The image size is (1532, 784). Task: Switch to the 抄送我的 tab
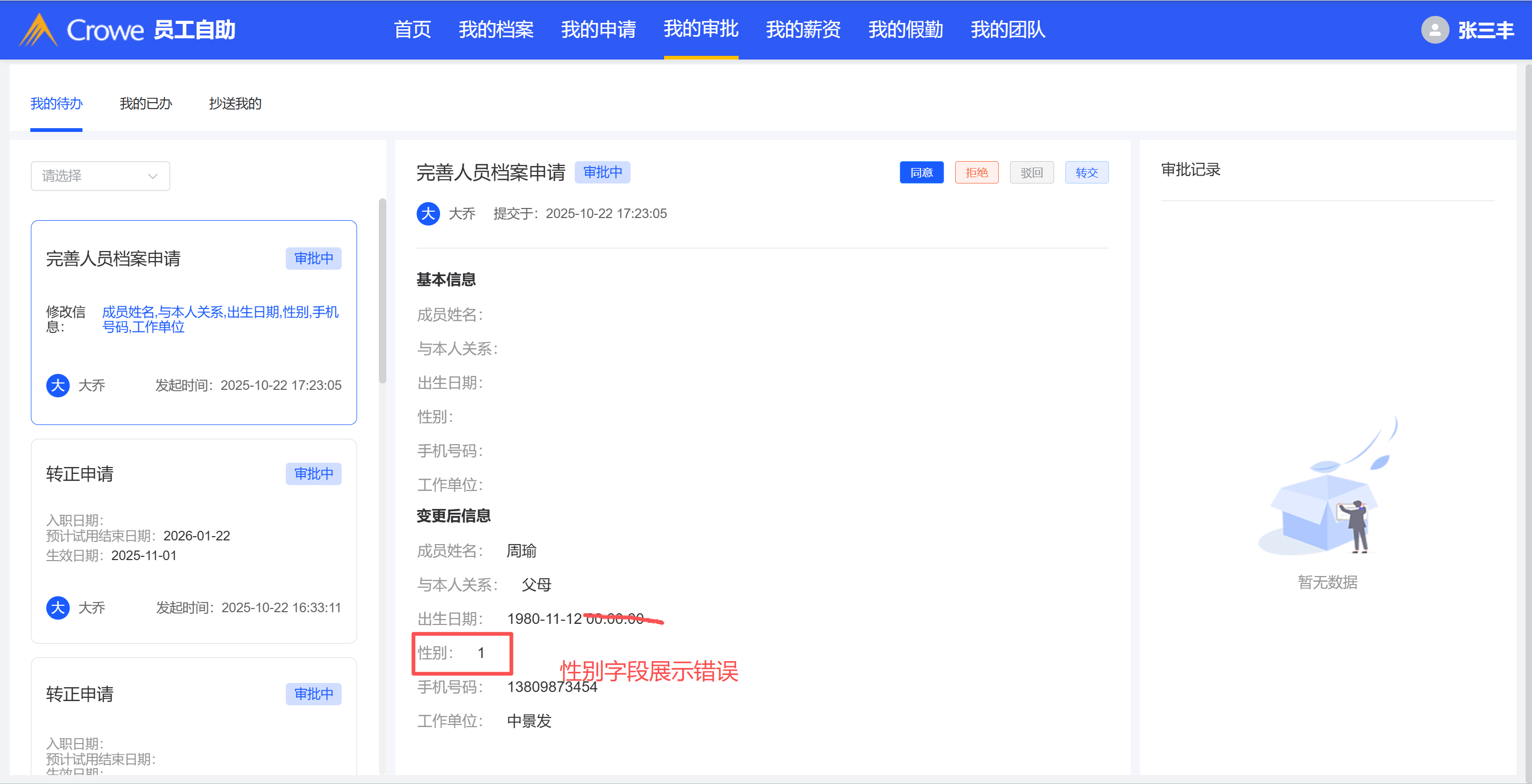point(235,104)
